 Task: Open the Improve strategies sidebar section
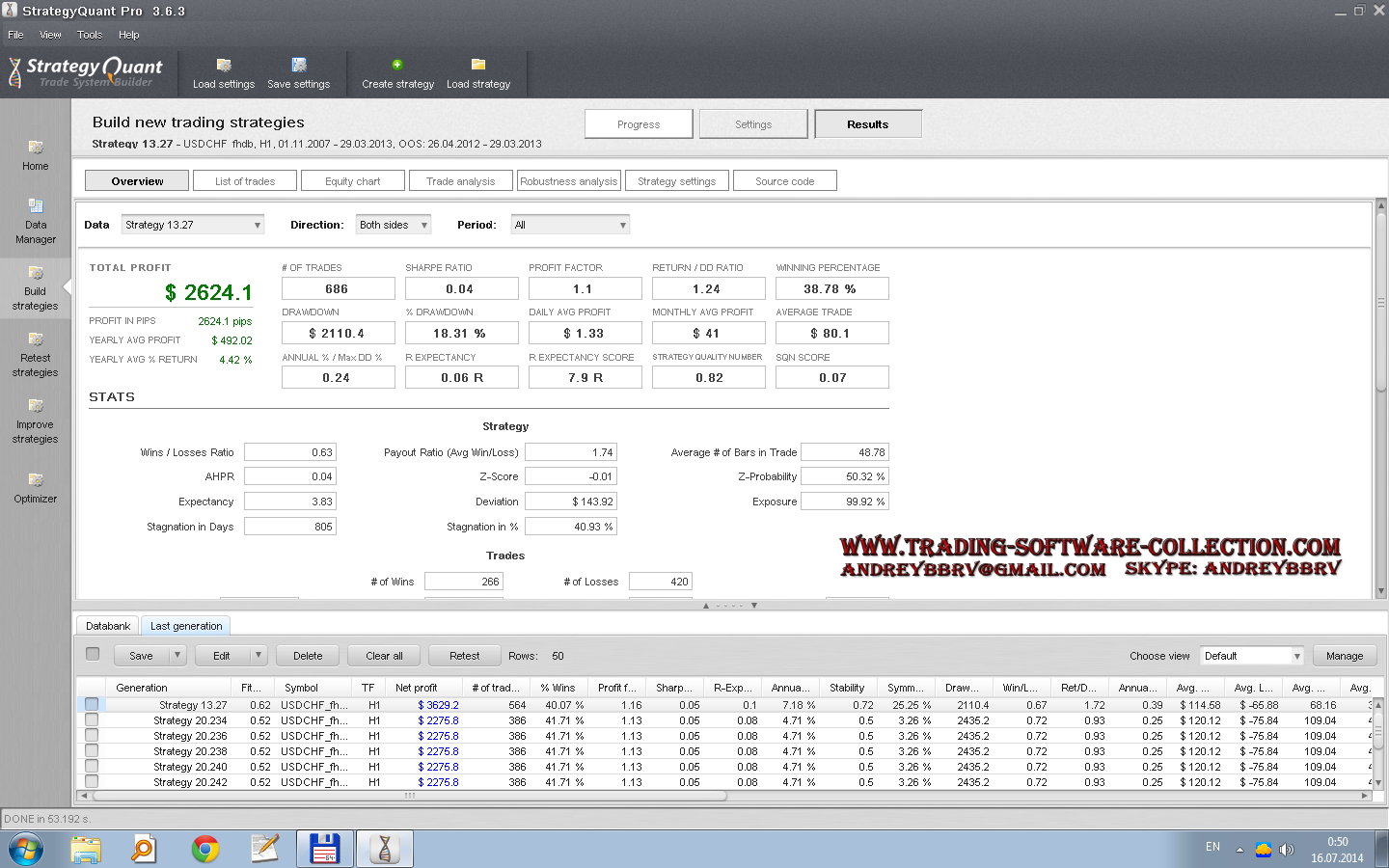coord(36,406)
